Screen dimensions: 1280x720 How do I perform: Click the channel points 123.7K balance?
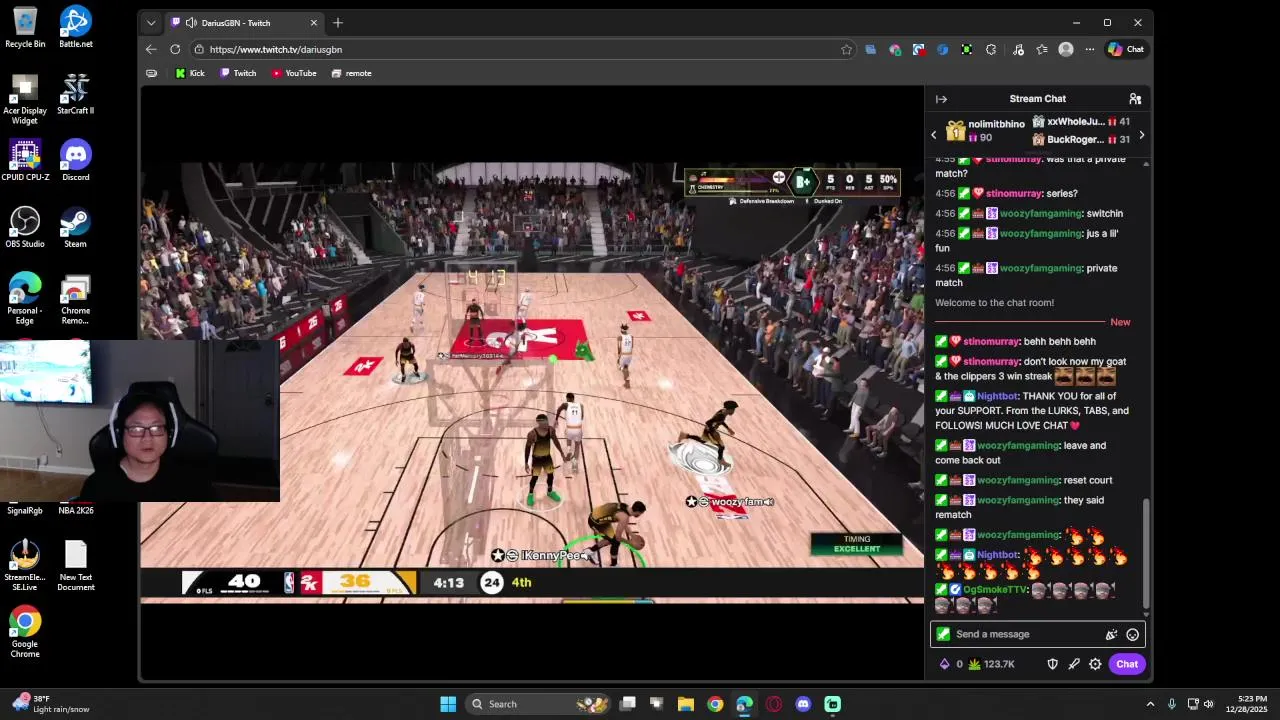(991, 664)
